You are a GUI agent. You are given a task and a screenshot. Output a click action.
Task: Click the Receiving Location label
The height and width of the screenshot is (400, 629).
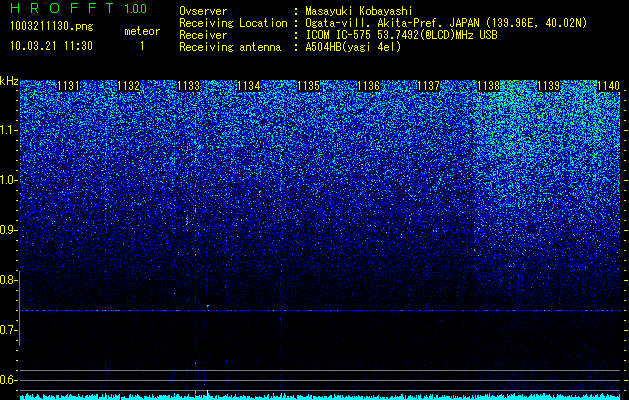pyautogui.click(x=233, y=23)
